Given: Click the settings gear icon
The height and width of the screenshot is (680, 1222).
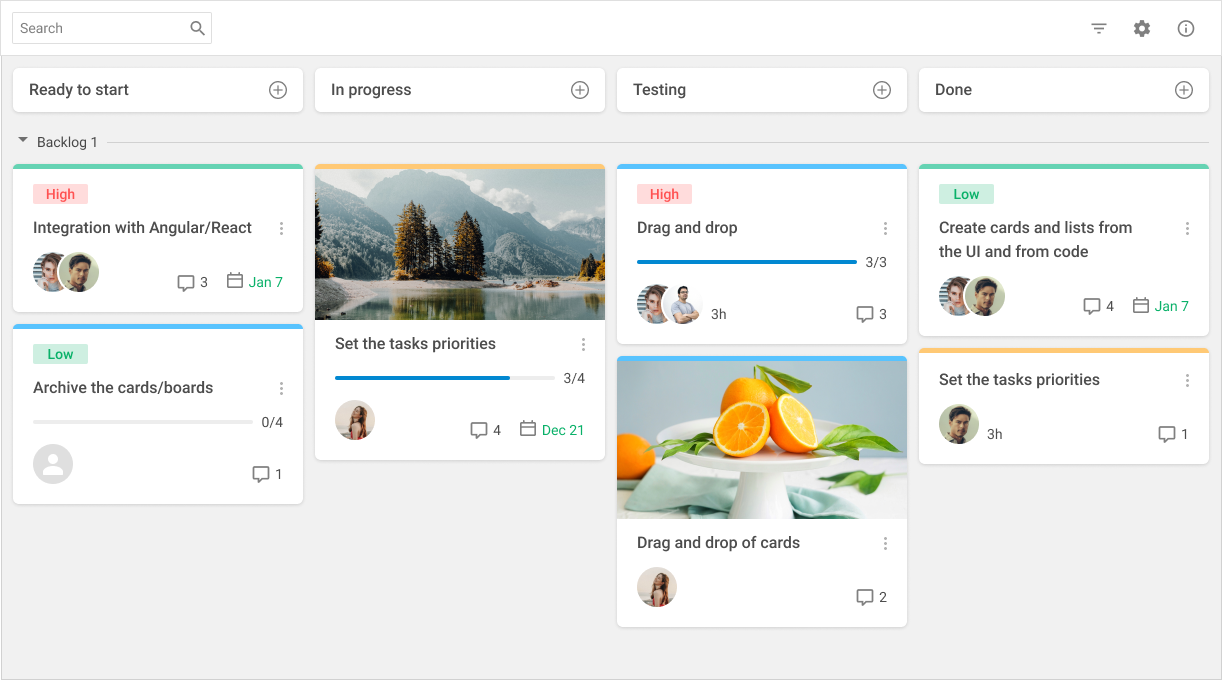Looking at the screenshot, I should point(1142,28).
